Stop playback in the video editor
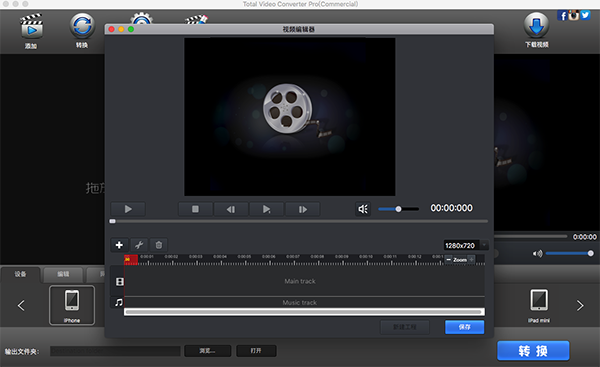 tap(195, 209)
